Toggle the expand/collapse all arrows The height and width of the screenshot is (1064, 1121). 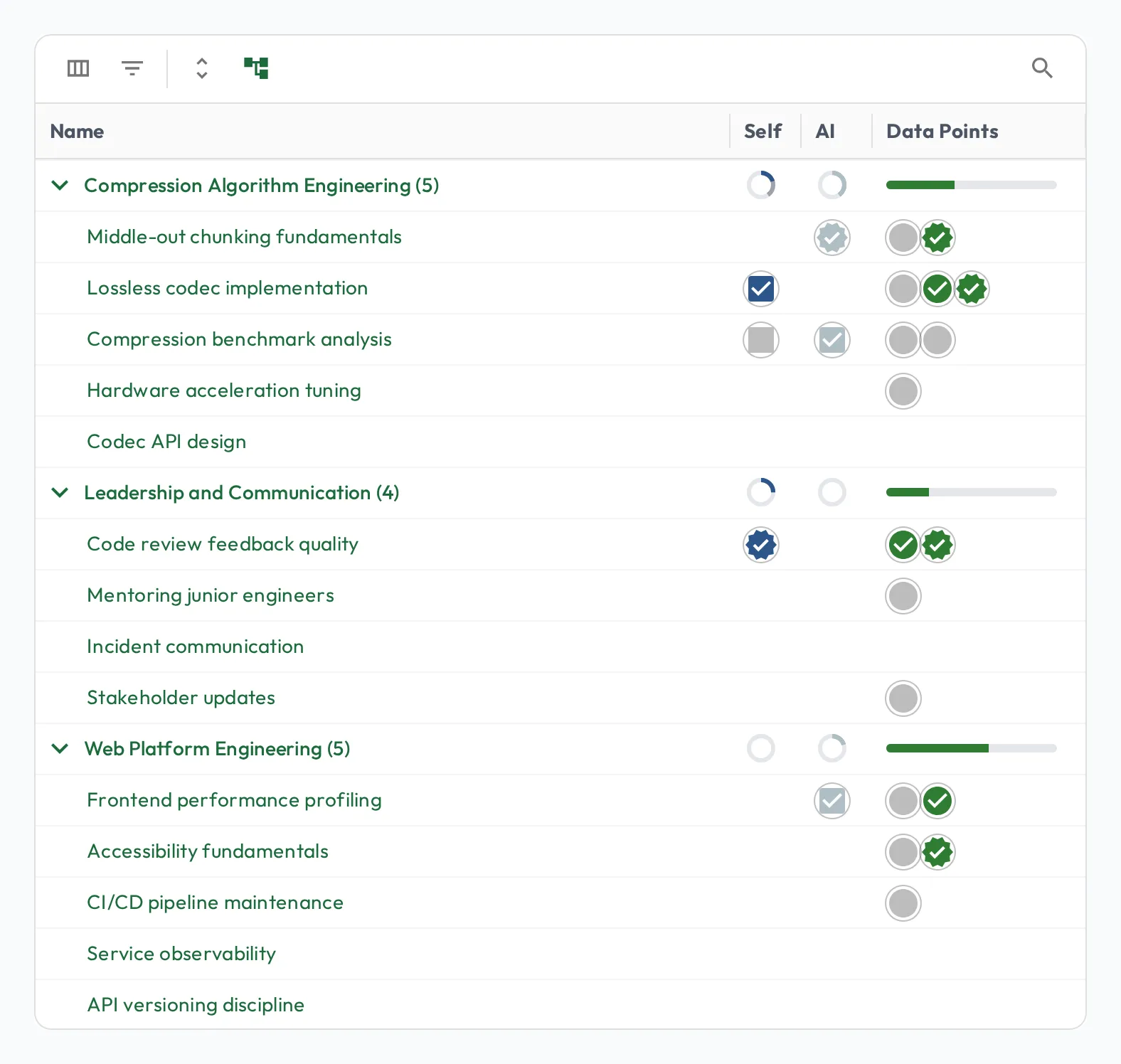click(x=202, y=68)
